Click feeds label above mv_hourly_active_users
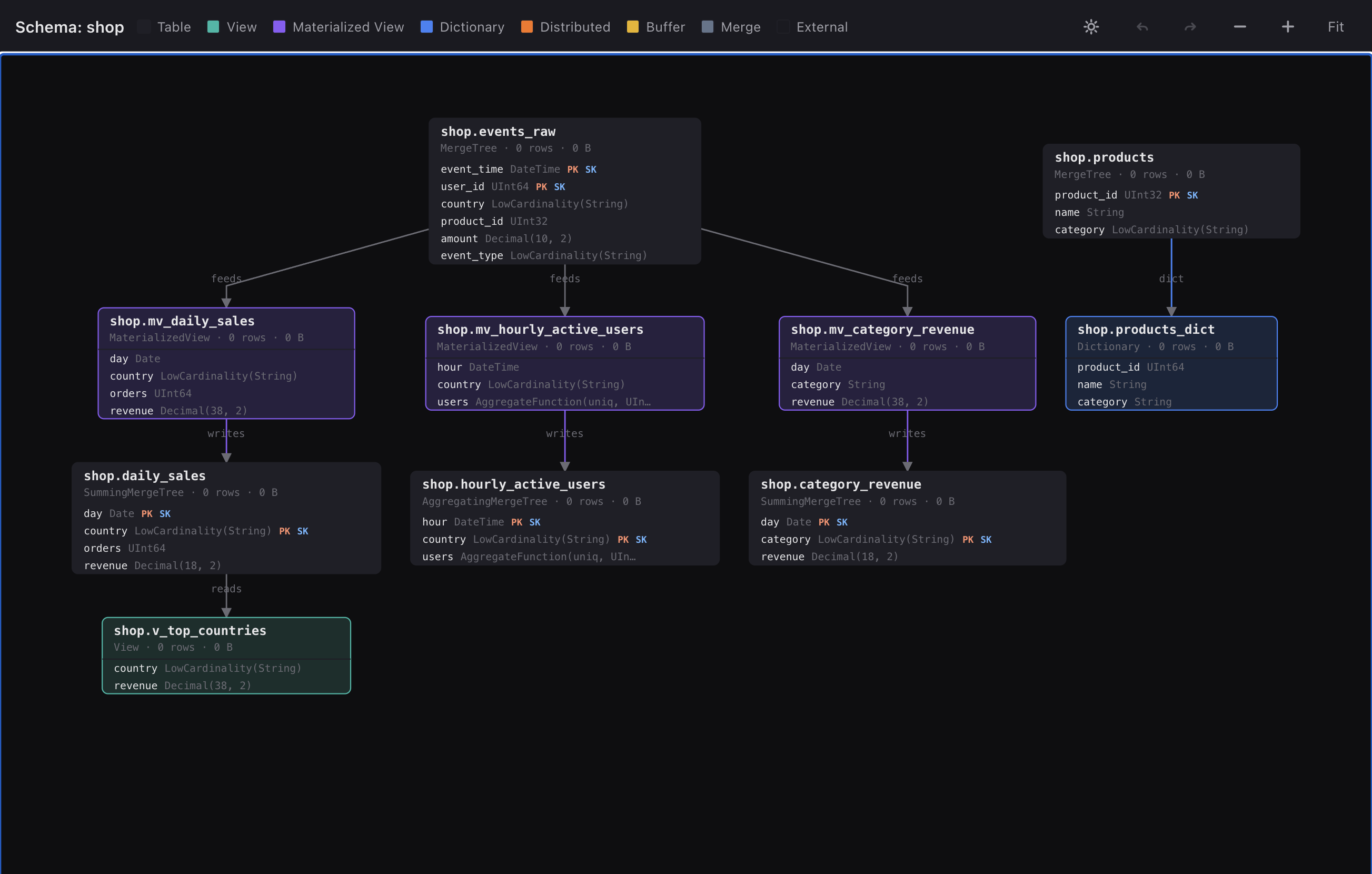Viewport: 1372px width, 874px height. 564,279
